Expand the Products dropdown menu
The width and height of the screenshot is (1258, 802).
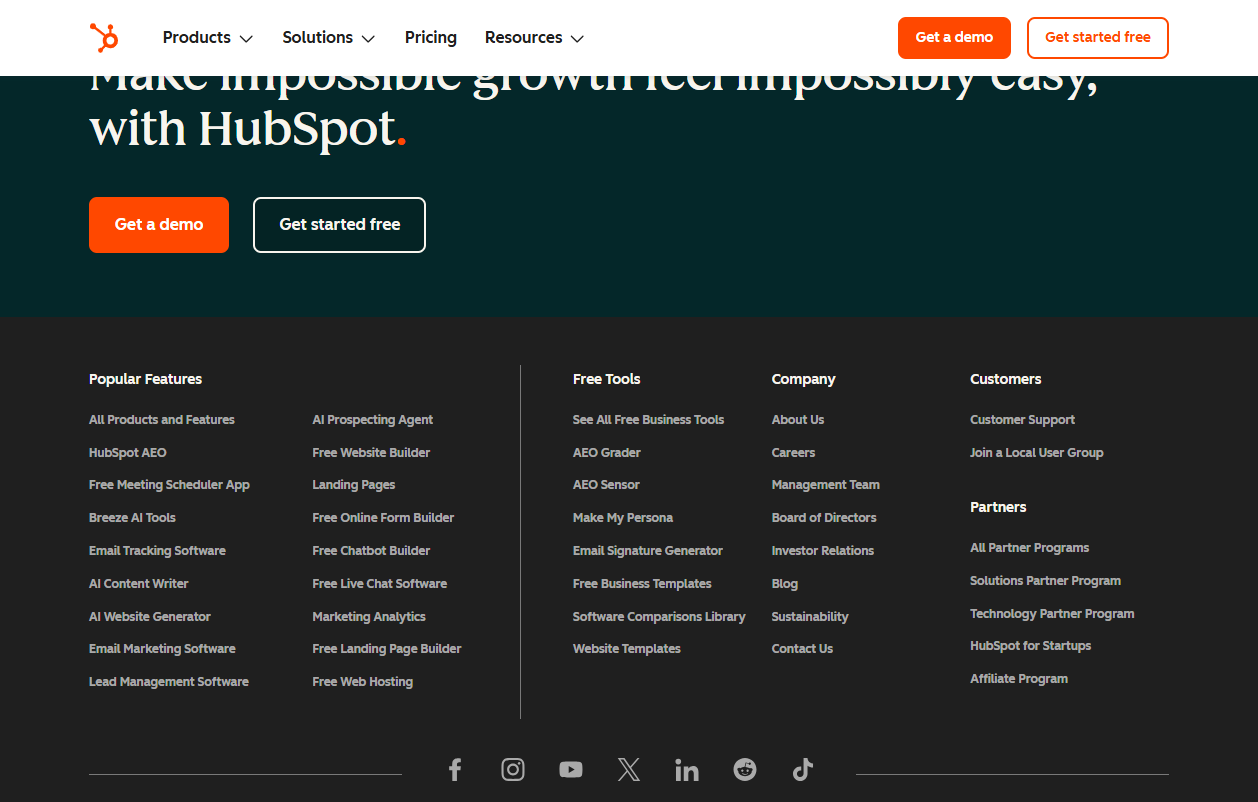(208, 38)
